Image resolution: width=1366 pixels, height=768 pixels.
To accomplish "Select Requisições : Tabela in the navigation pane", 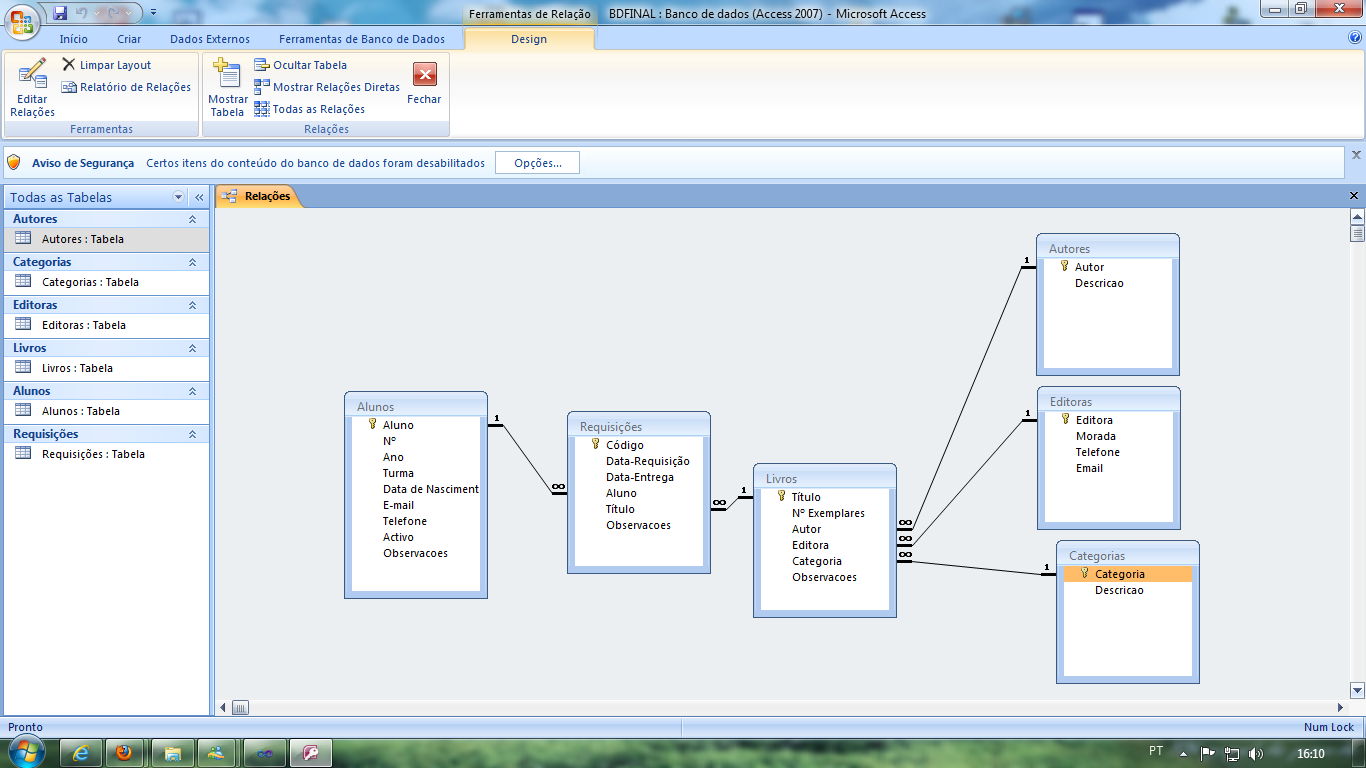I will (x=92, y=454).
